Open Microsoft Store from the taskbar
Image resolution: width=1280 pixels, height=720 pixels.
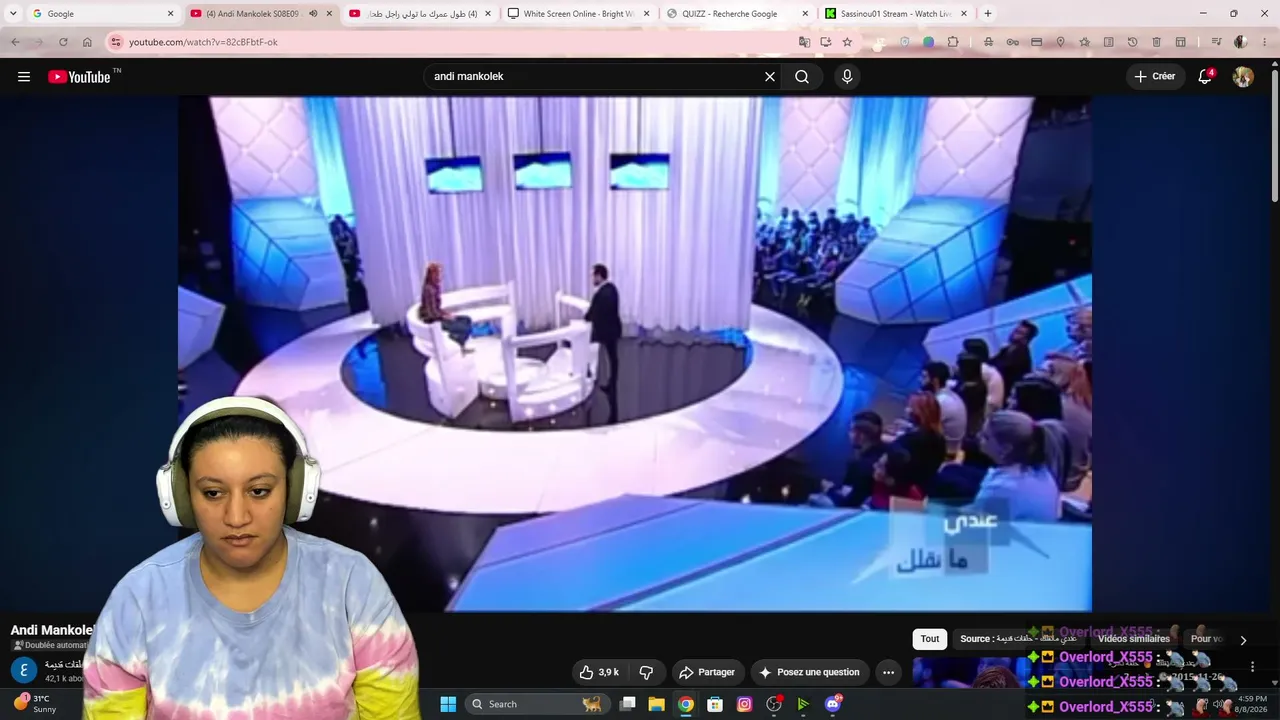(x=715, y=704)
